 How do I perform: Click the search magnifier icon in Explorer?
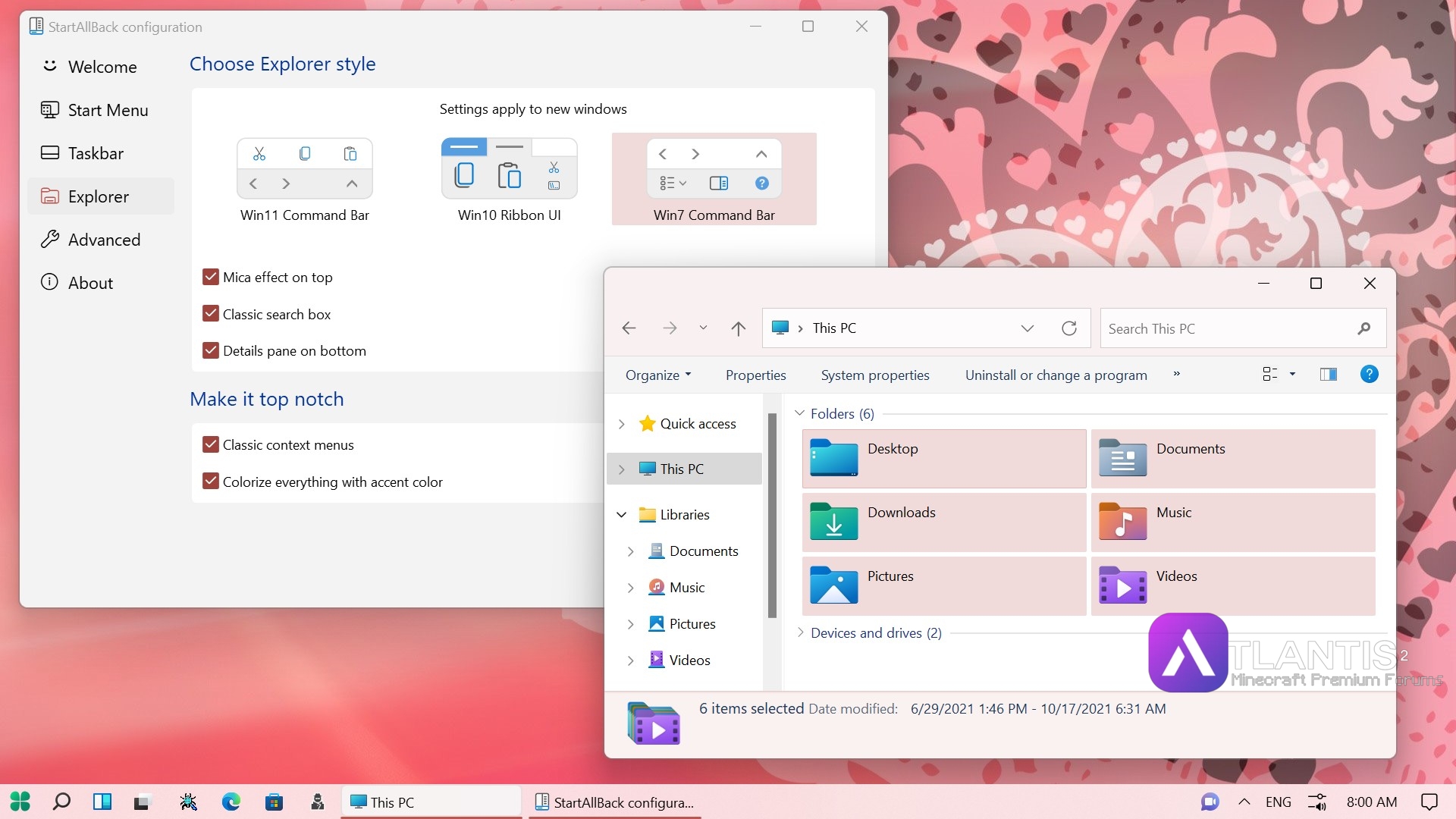[x=1364, y=328]
